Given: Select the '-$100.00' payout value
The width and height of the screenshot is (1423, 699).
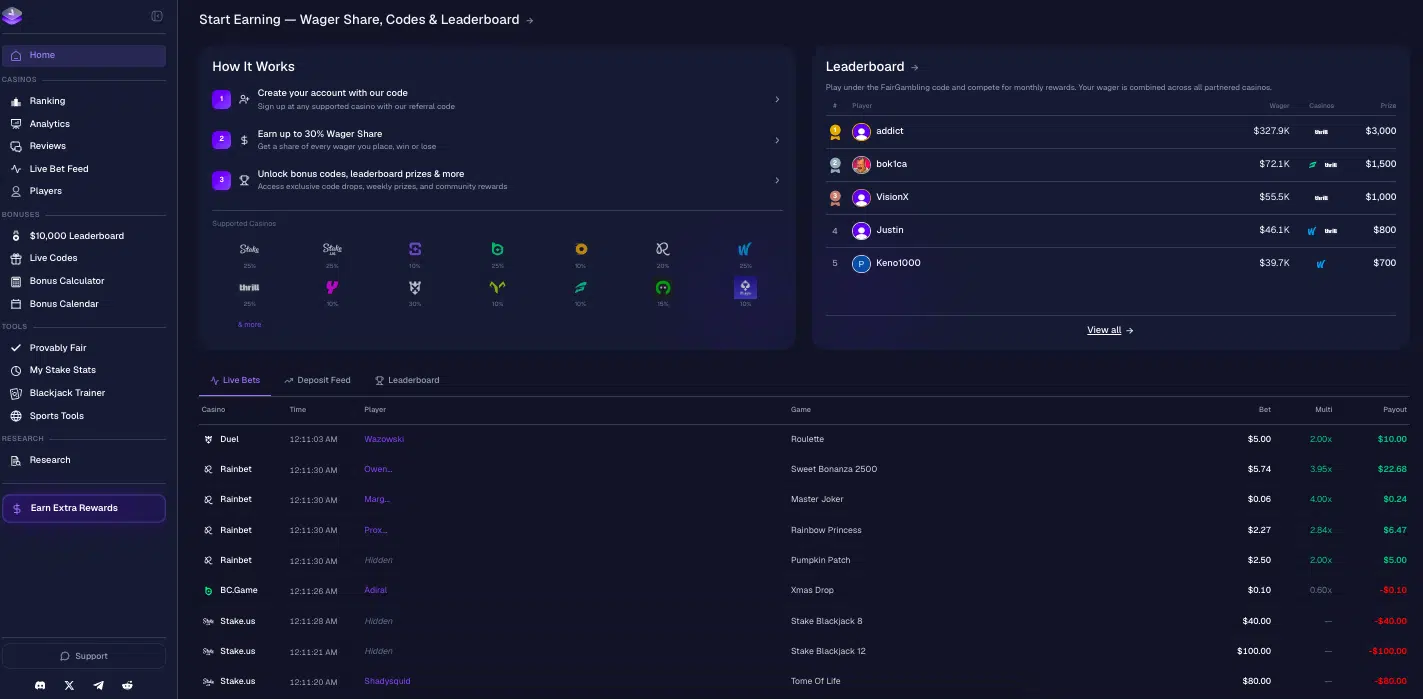Looking at the screenshot, I should (x=1388, y=651).
